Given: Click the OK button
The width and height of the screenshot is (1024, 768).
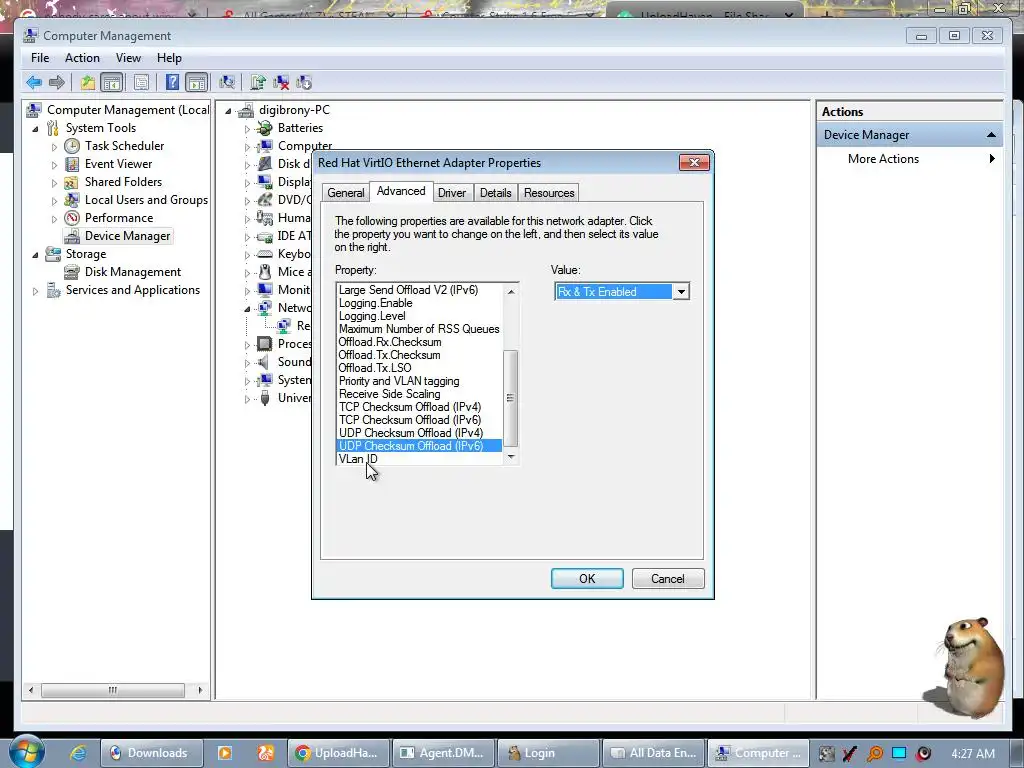Looking at the screenshot, I should [587, 579].
